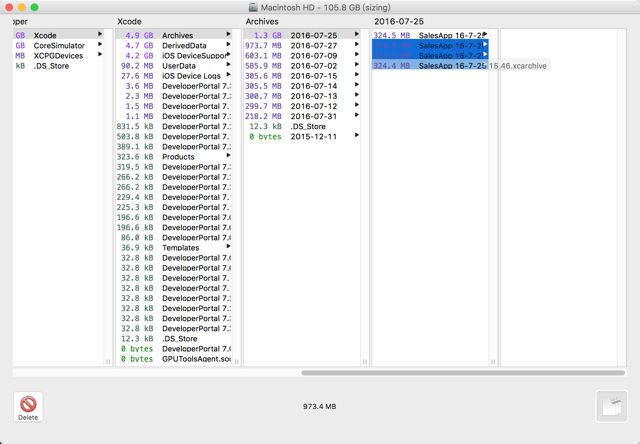Click the resize handle under the 2016-07-25 column
This screenshot has height=444, width=640.
(493, 362)
